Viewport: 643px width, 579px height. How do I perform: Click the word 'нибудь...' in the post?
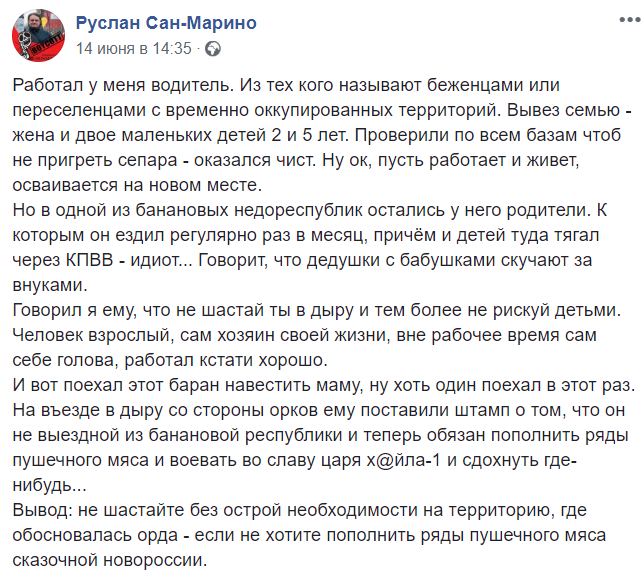[49, 485]
